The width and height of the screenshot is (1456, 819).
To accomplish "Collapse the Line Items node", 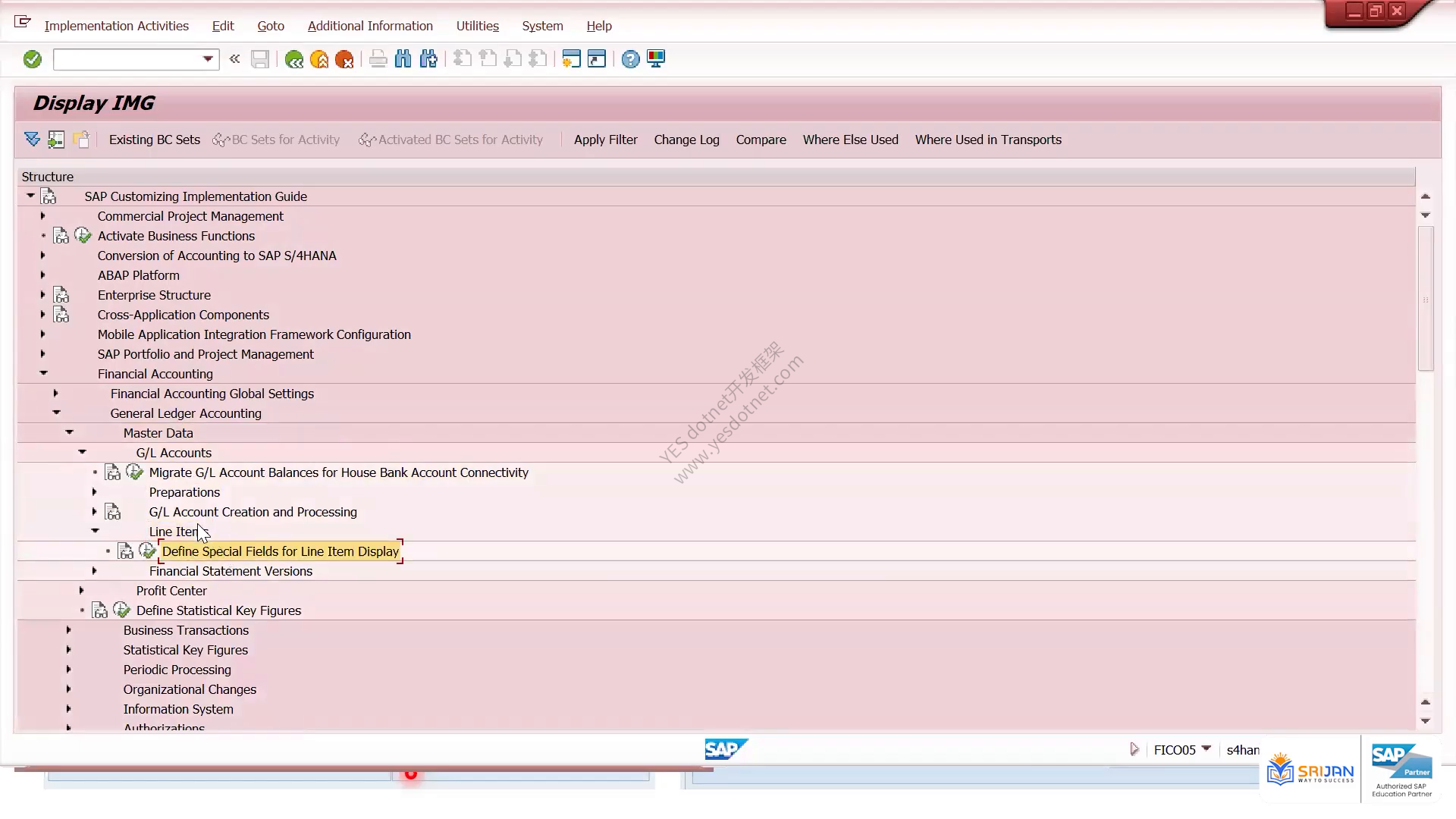I will (95, 531).
